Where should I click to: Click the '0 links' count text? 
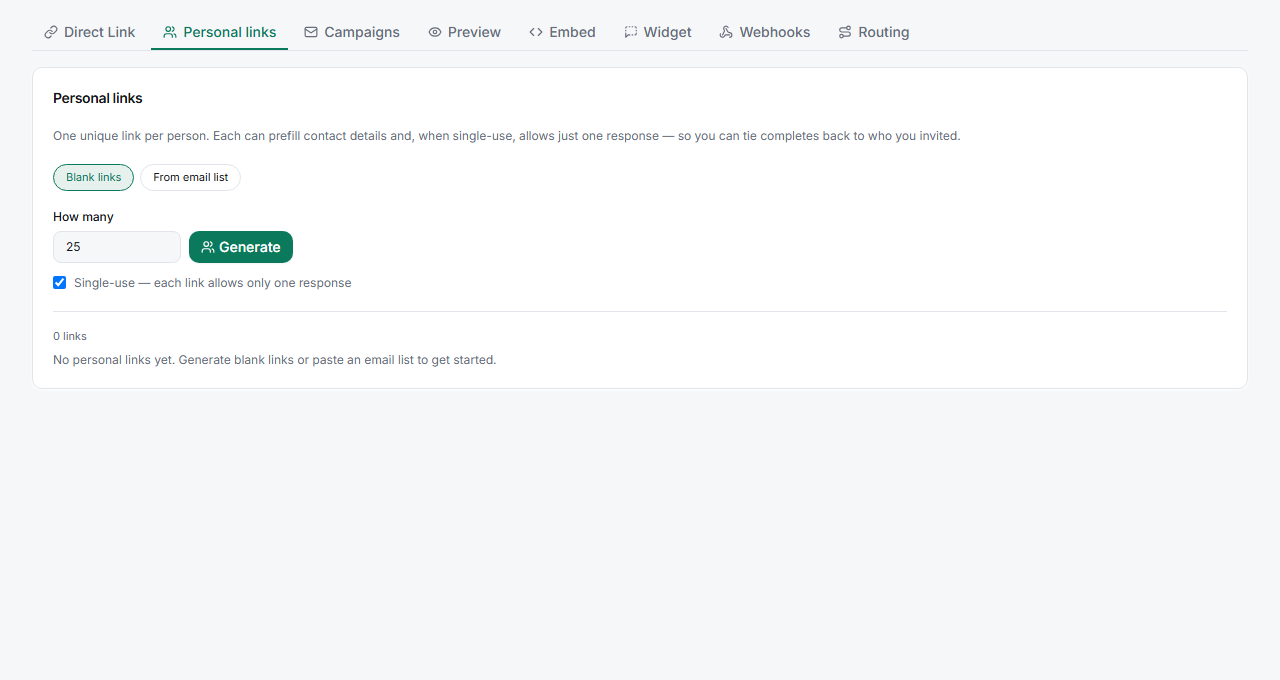tap(70, 336)
